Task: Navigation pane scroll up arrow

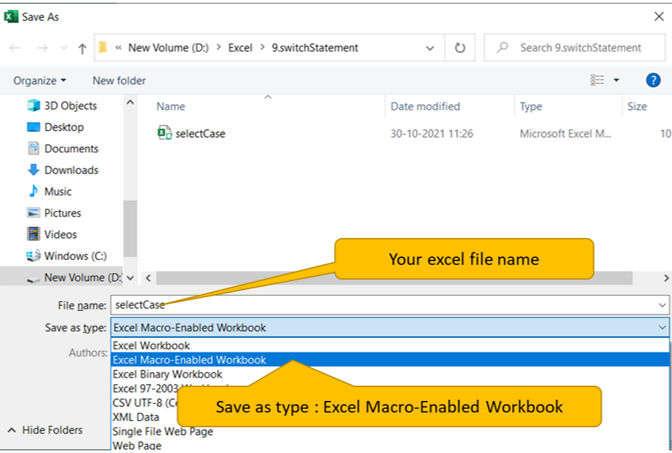Action: pos(130,102)
